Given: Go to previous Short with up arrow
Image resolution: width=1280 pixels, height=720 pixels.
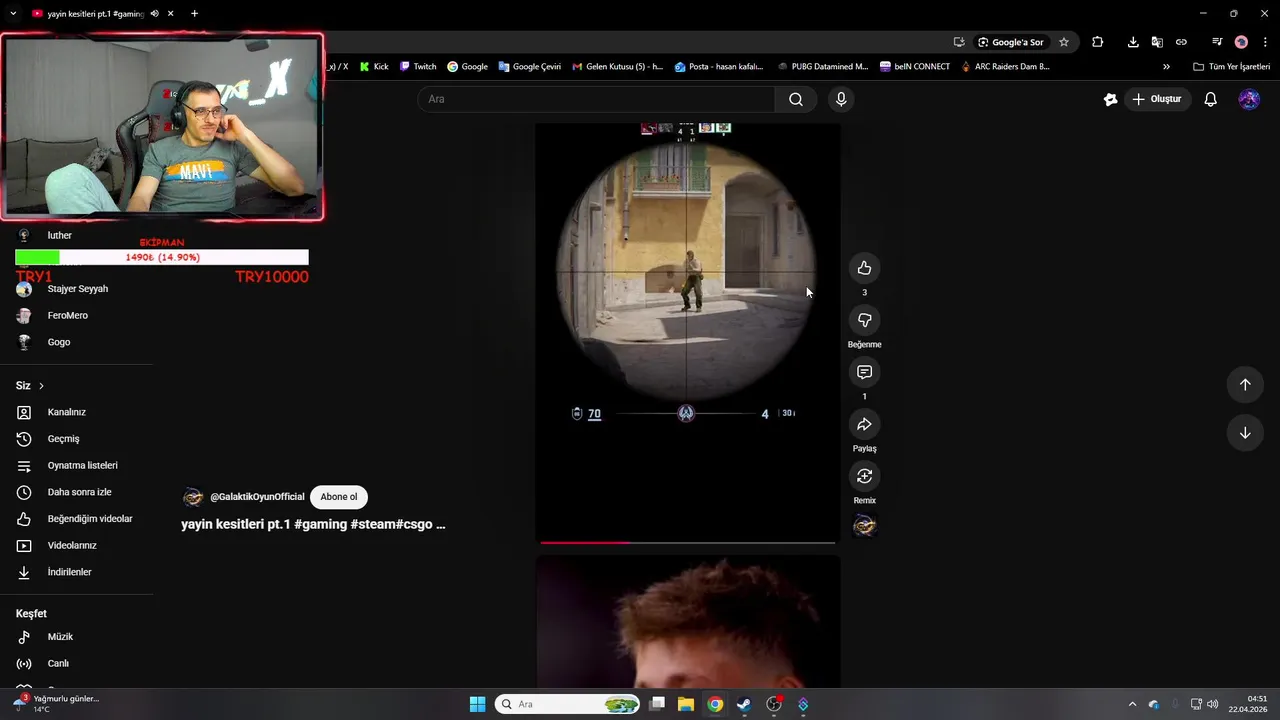Looking at the screenshot, I should [x=1245, y=385].
